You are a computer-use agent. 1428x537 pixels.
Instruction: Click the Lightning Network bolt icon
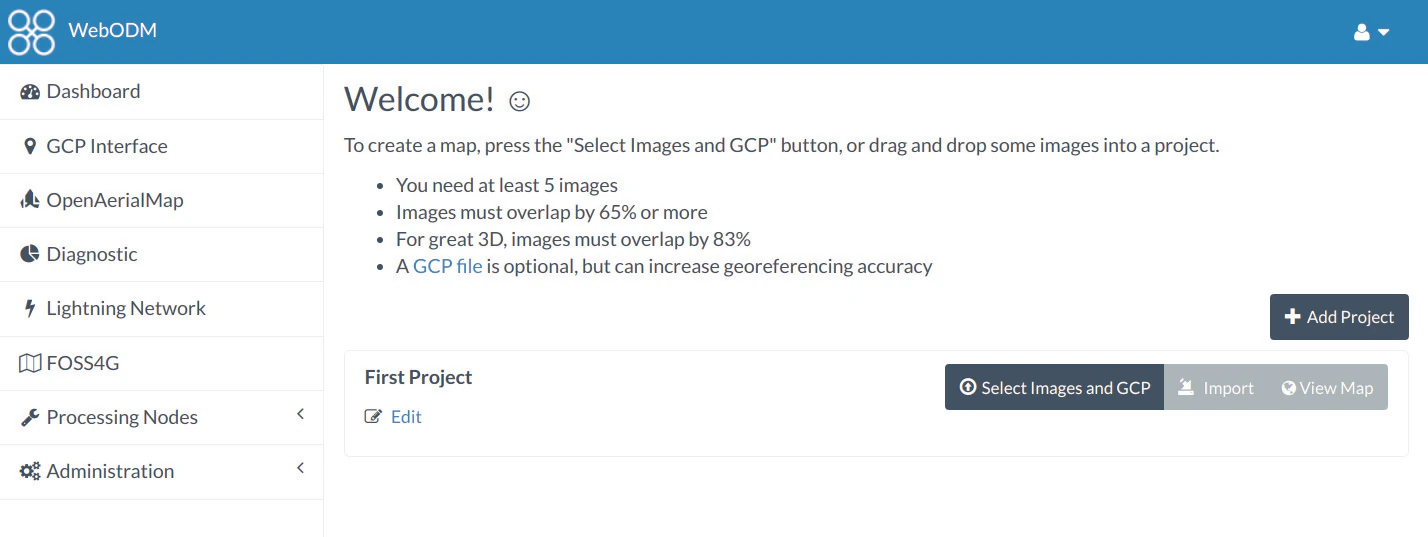pyautogui.click(x=30, y=308)
